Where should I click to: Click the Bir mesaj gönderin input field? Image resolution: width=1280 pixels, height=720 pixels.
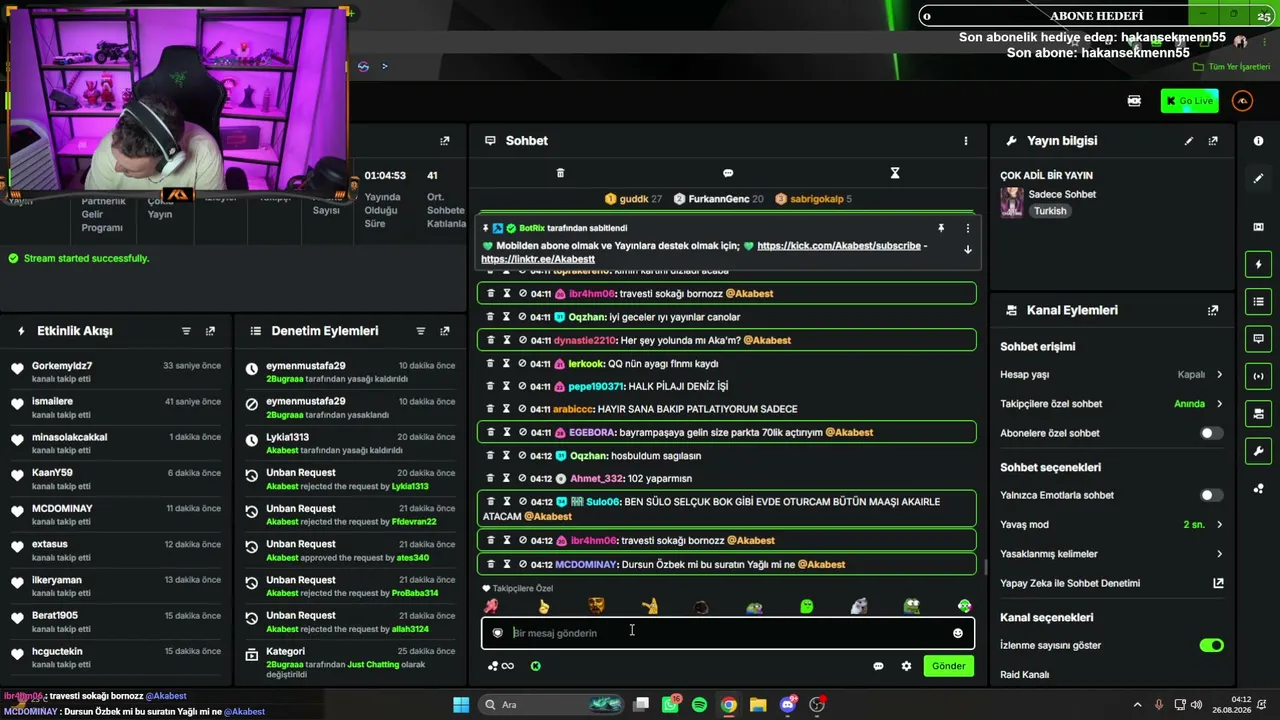(x=728, y=633)
